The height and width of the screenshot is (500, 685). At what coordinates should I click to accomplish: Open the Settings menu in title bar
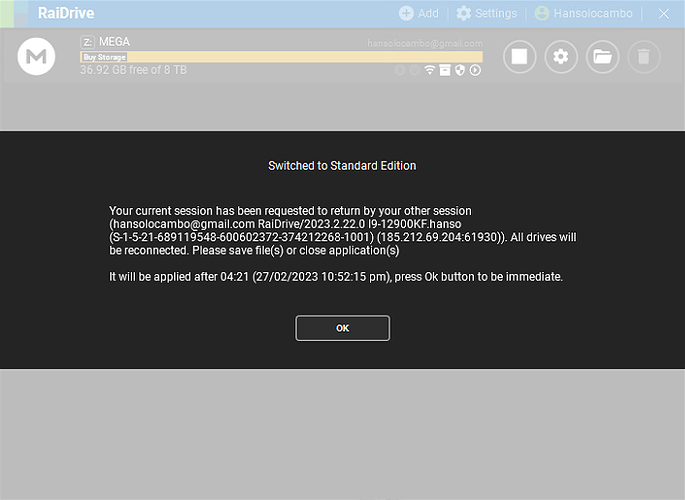point(487,13)
